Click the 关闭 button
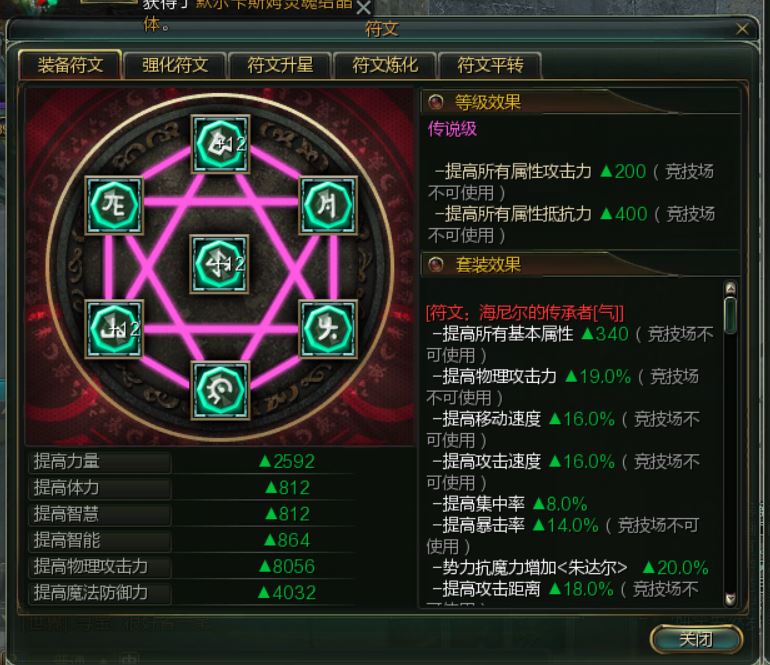Image resolution: width=770 pixels, height=665 pixels. click(696, 639)
